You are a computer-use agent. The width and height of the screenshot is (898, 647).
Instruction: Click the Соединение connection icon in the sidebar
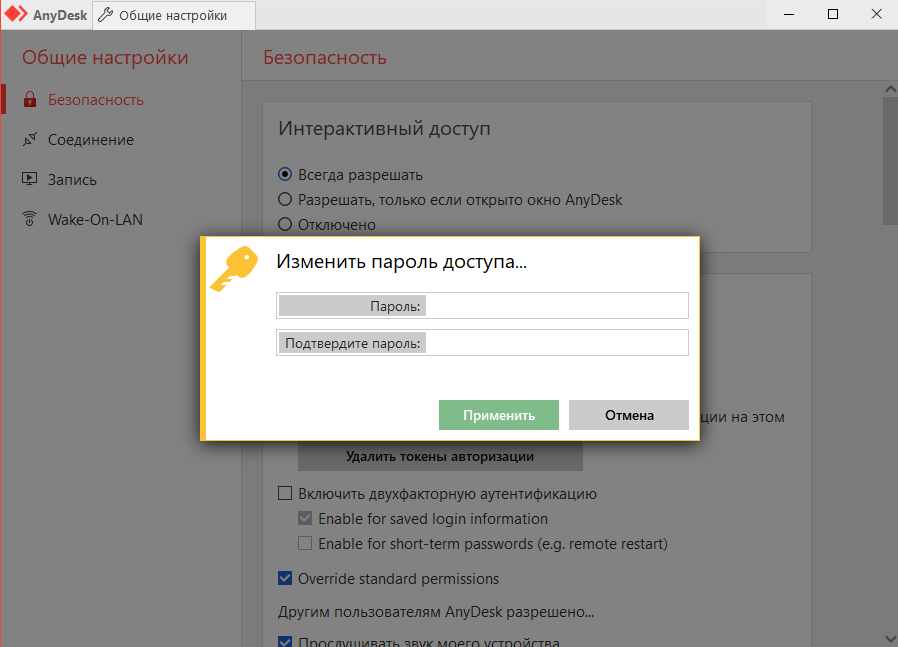tap(29, 140)
